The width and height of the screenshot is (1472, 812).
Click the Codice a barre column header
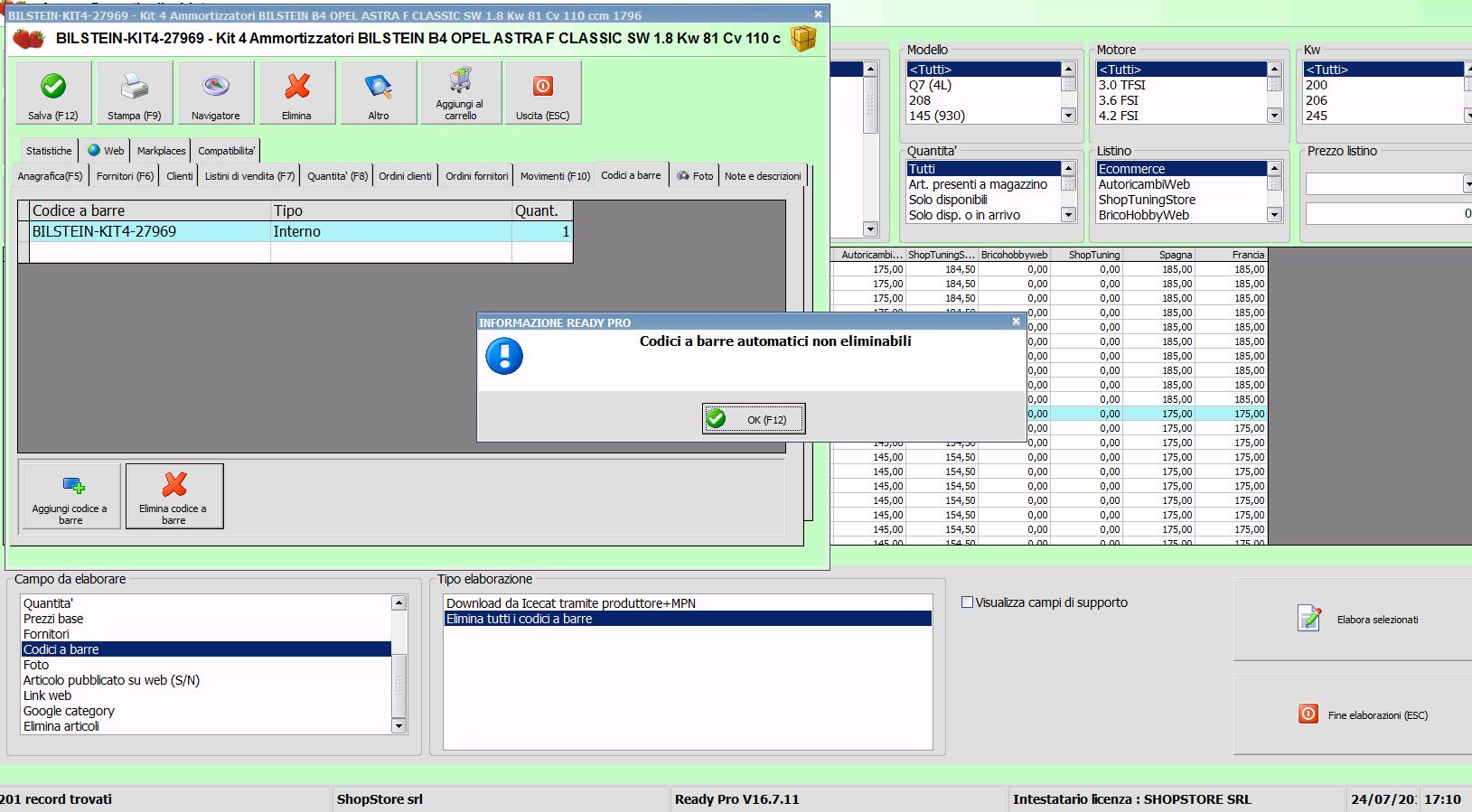point(150,210)
